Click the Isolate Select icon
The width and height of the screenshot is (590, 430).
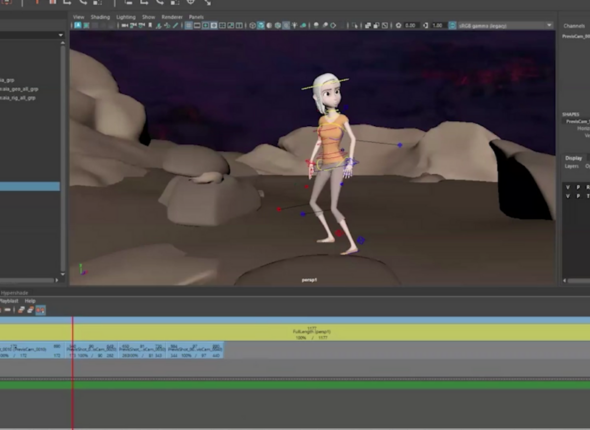point(355,26)
